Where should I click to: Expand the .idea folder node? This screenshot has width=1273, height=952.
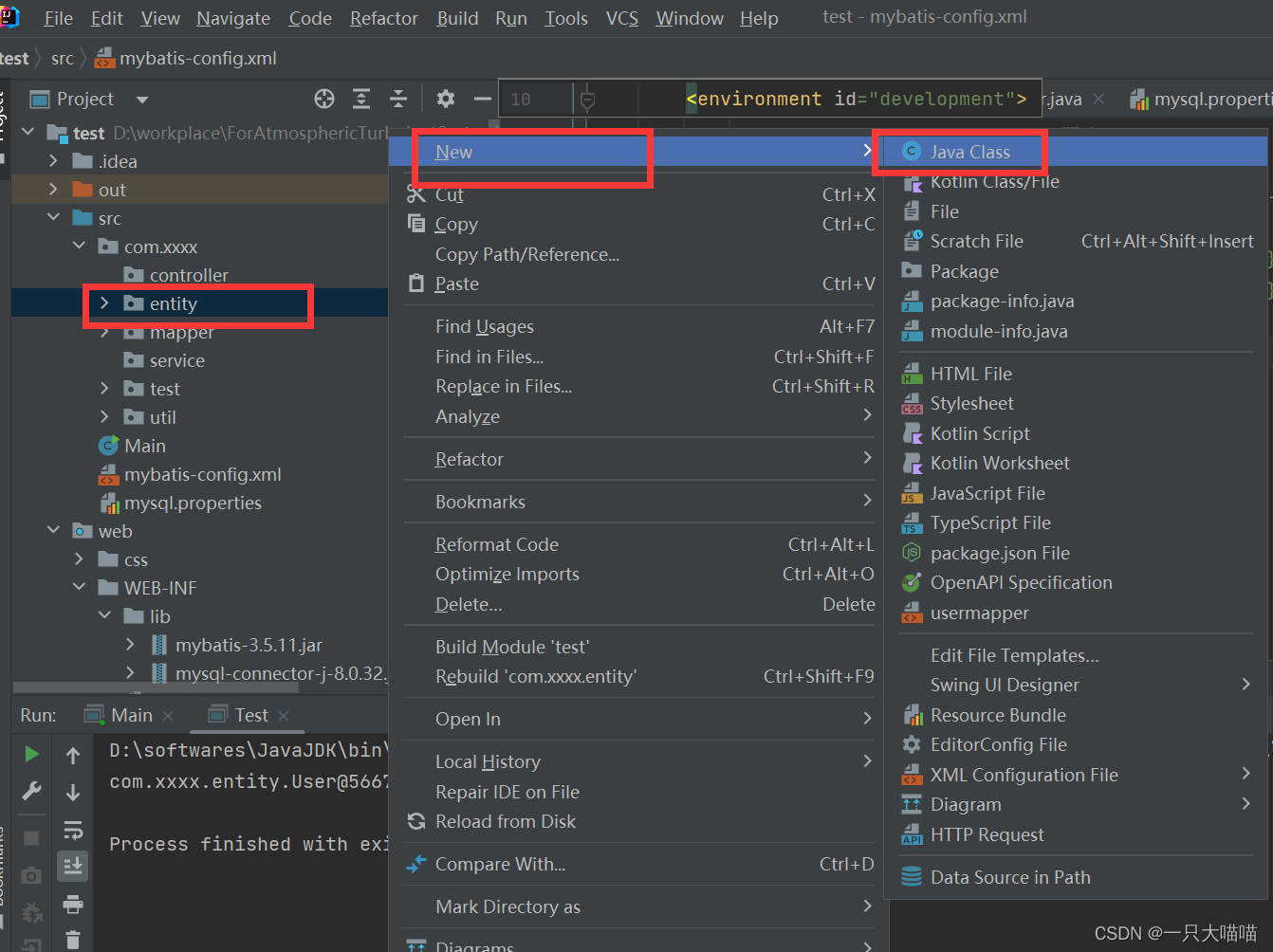coord(54,161)
